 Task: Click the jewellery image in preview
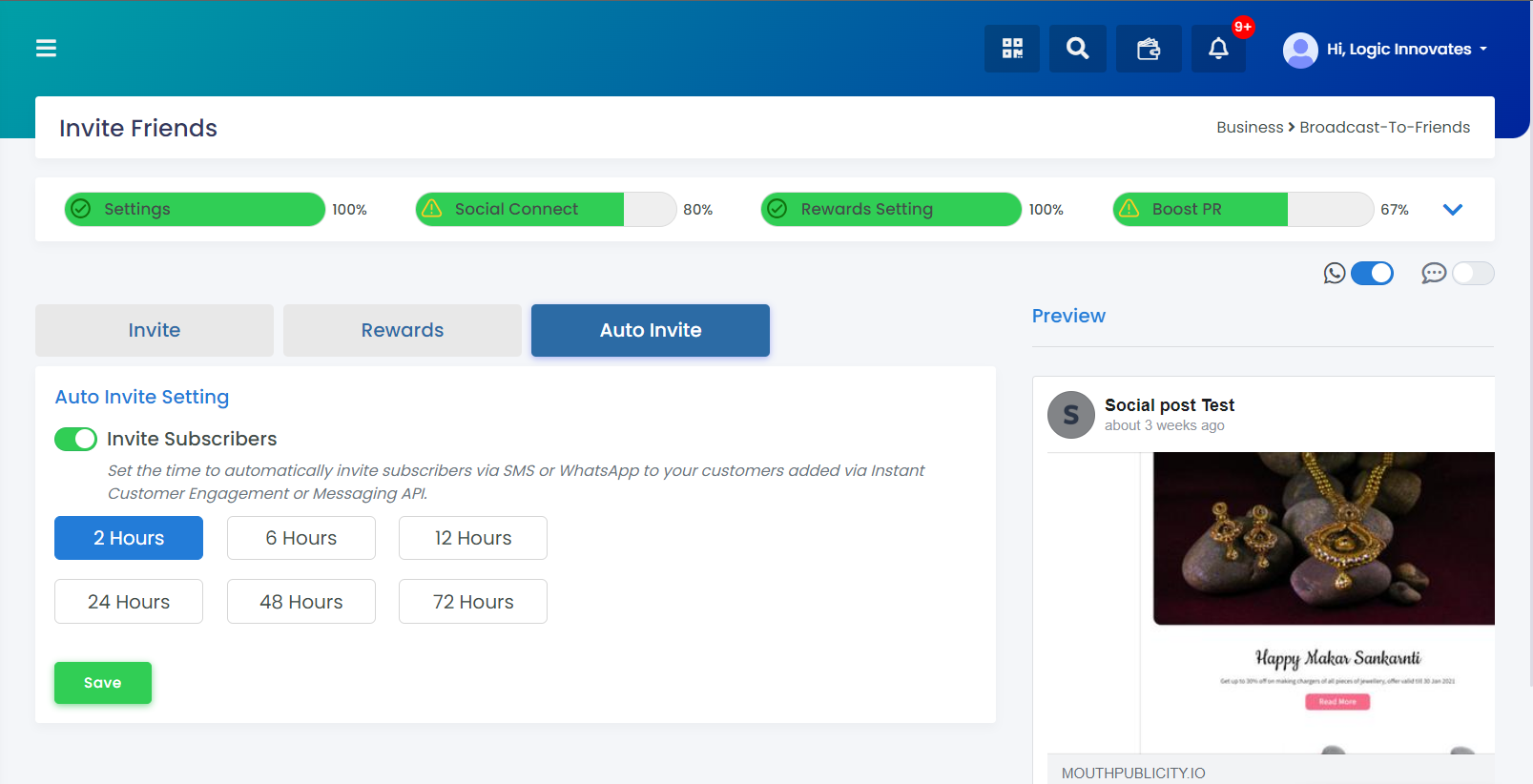(1324, 539)
